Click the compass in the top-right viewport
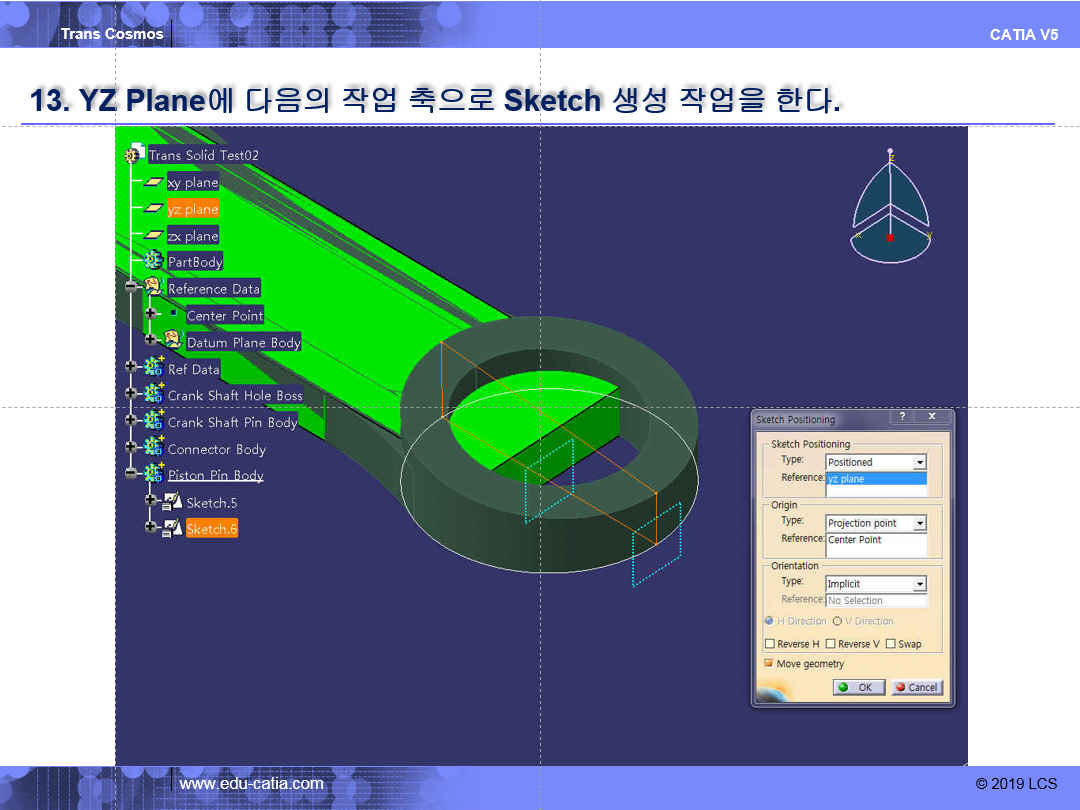 tap(891, 207)
